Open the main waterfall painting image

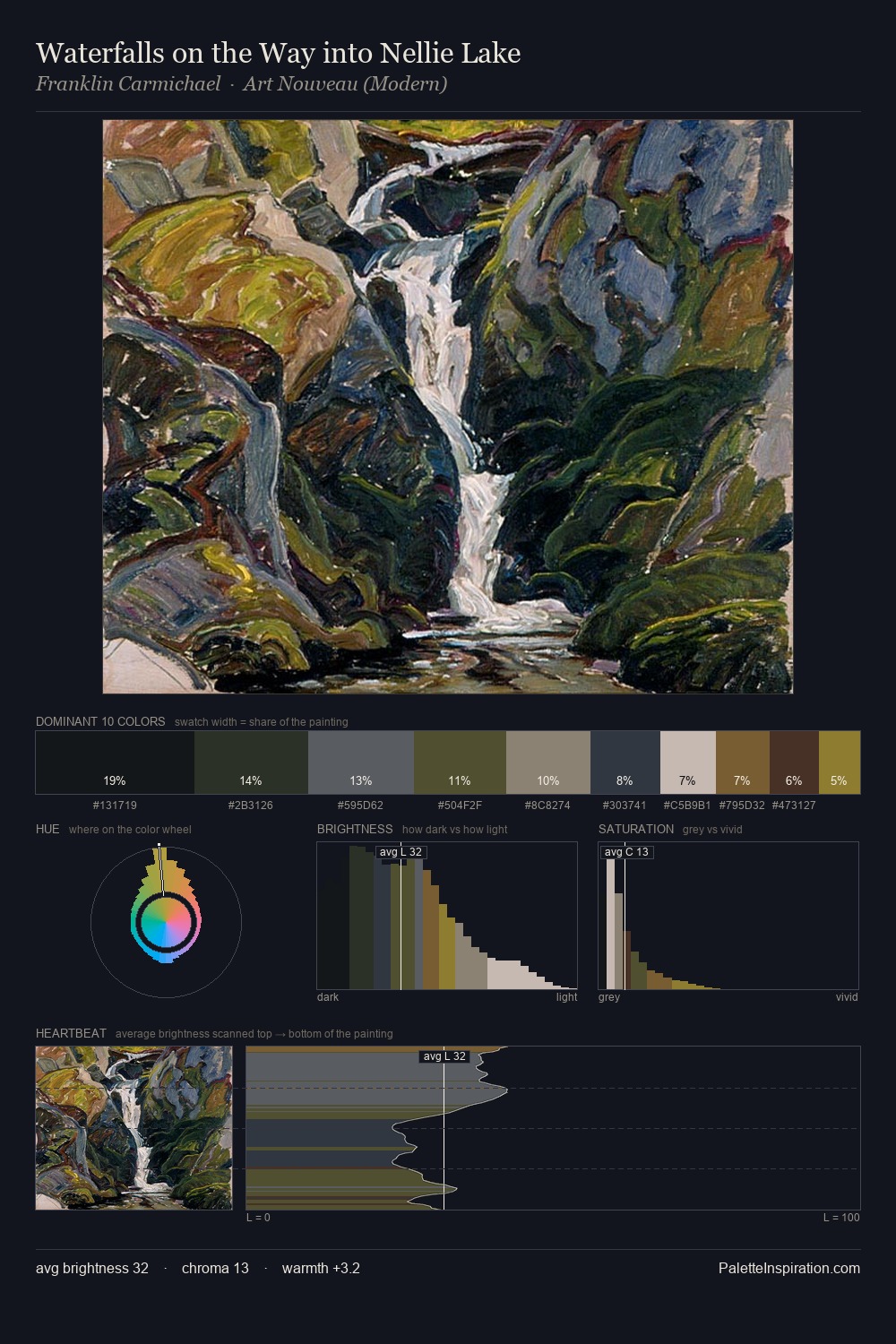point(448,407)
